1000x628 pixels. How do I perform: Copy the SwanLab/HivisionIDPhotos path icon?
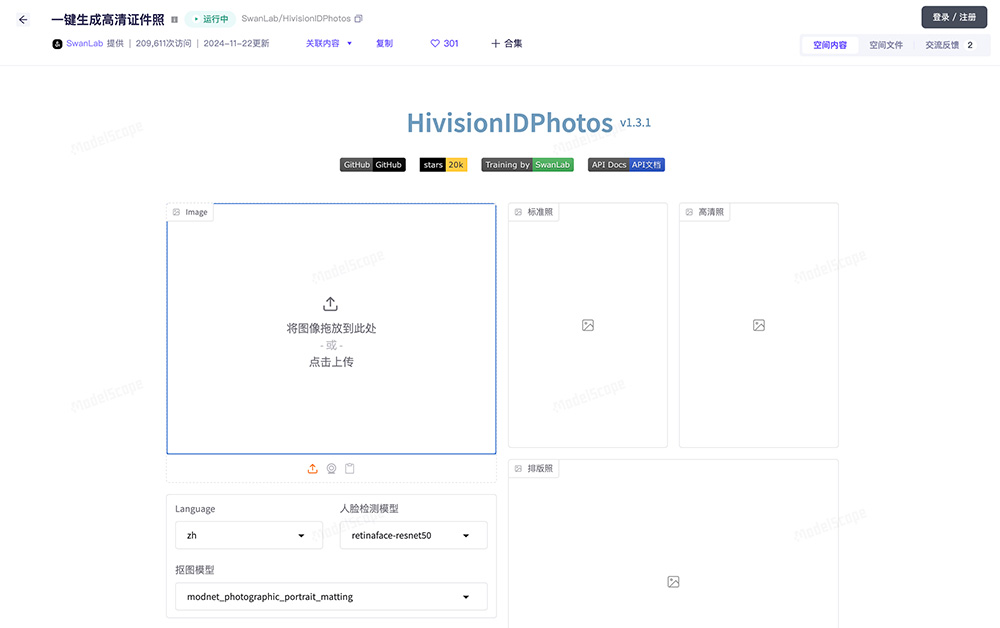pyautogui.click(x=359, y=19)
